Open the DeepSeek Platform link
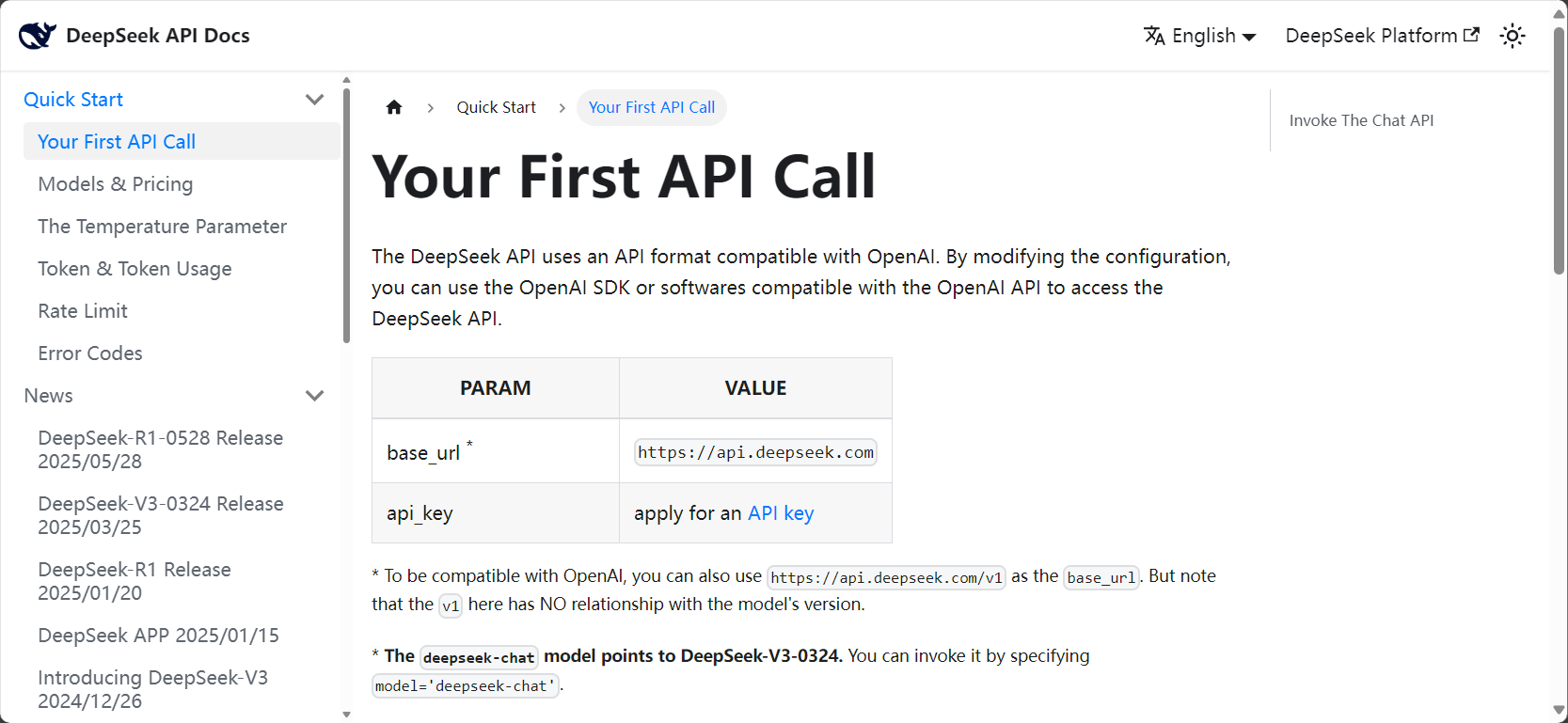Viewport: 1568px width, 723px height. pos(1382,36)
